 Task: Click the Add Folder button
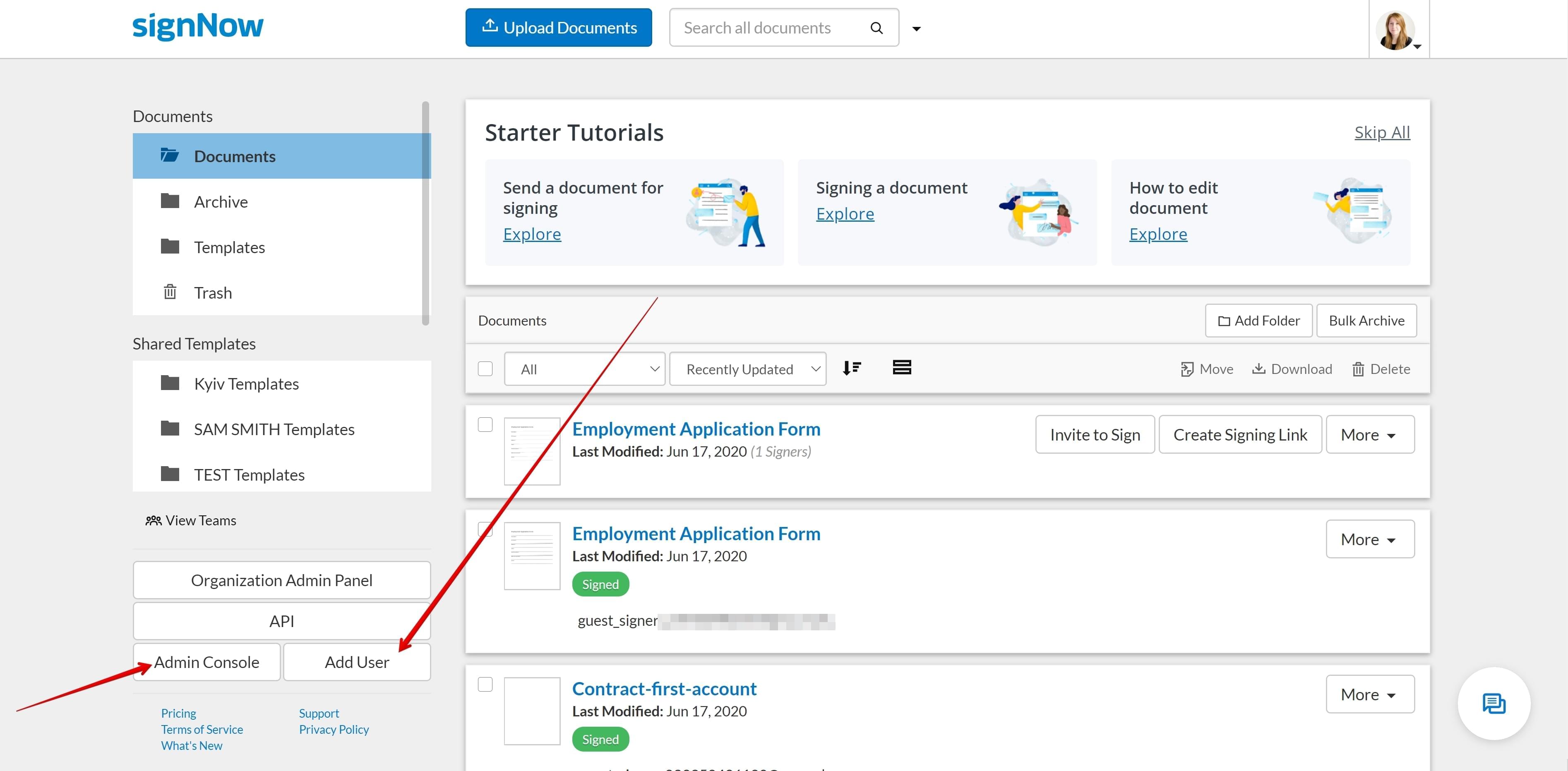point(1258,321)
